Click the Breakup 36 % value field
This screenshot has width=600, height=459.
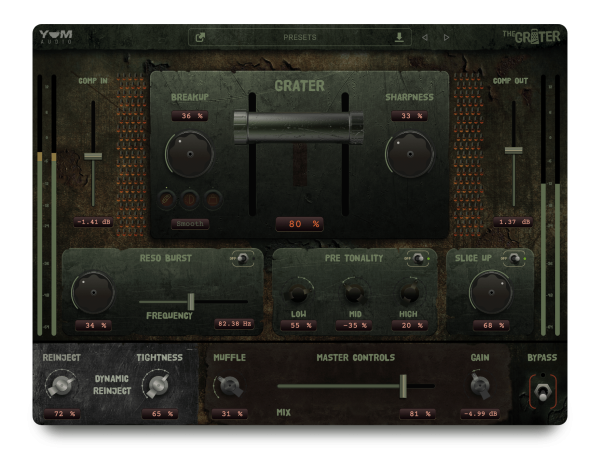(x=190, y=116)
